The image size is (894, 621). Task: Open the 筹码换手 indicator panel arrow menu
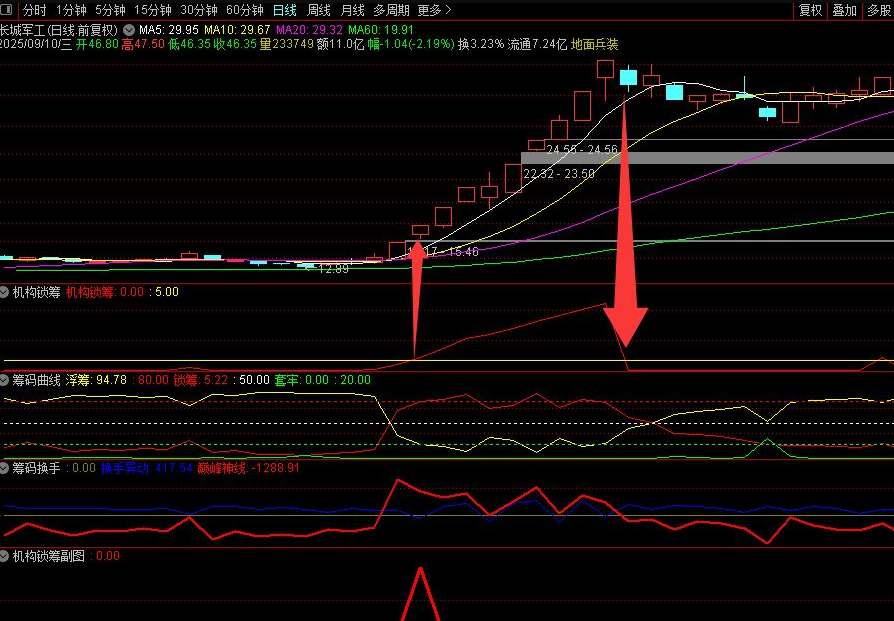point(6,467)
